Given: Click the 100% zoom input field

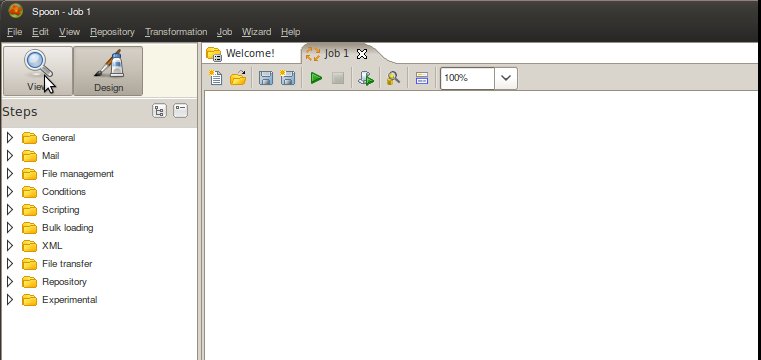Looking at the screenshot, I should pos(467,78).
